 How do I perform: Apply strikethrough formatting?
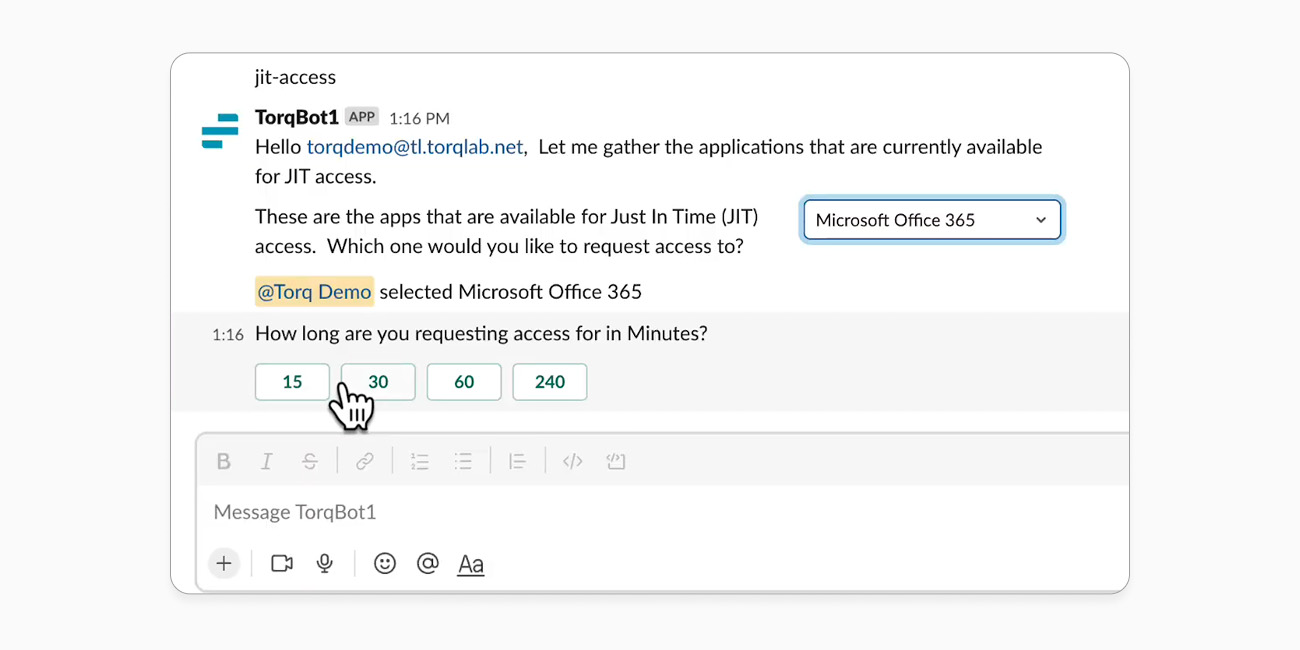click(x=310, y=461)
